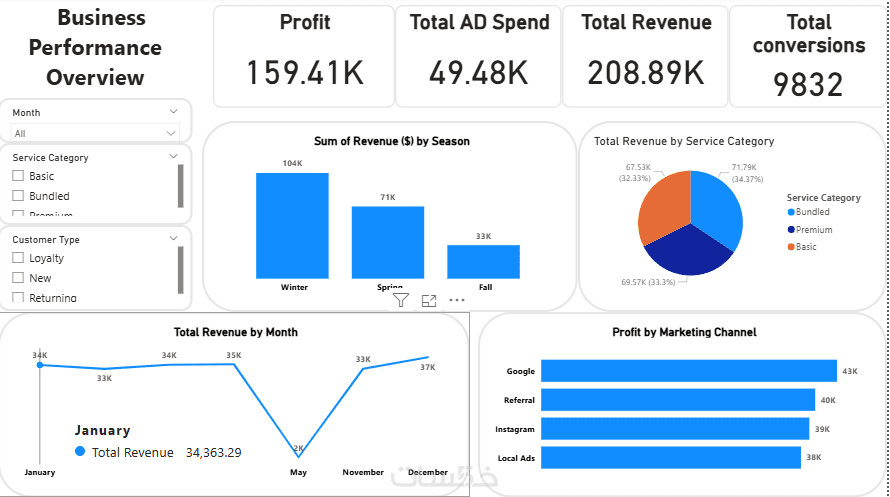This screenshot has height=497, width=890.
Task: Click the '71.79K (34.37%)' pie label
Action: (x=747, y=173)
